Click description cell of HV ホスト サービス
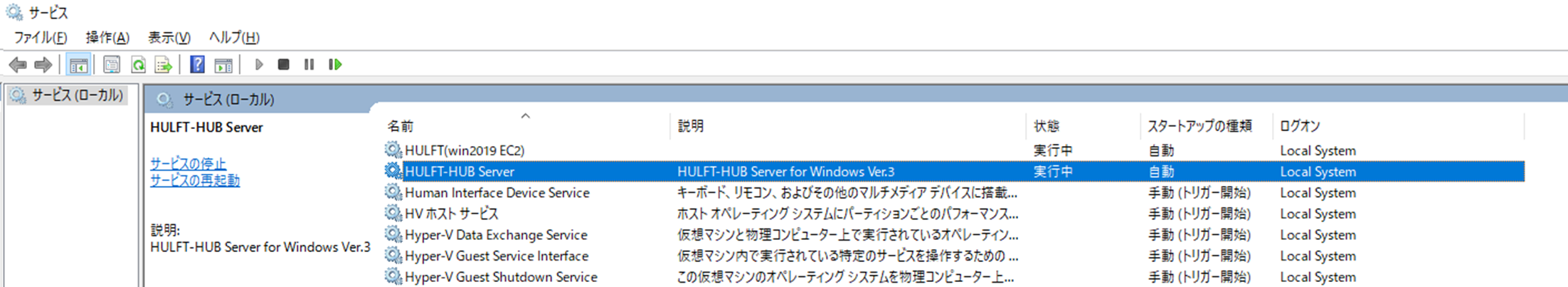This screenshot has width=1568, height=287. (x=847, y=214)
